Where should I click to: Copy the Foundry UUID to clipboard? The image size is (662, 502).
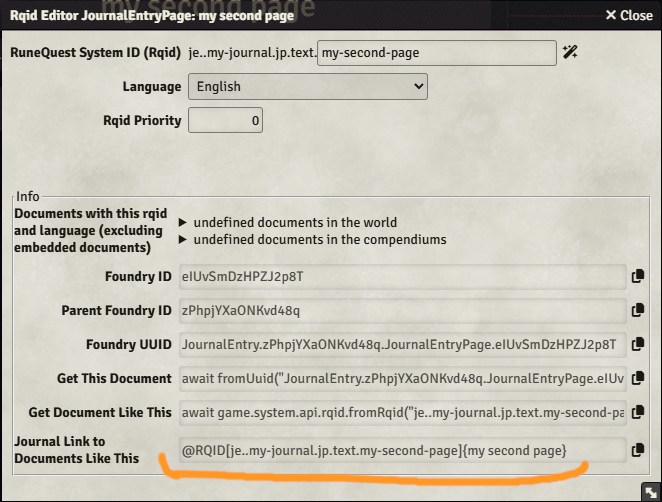click(636, 345)
